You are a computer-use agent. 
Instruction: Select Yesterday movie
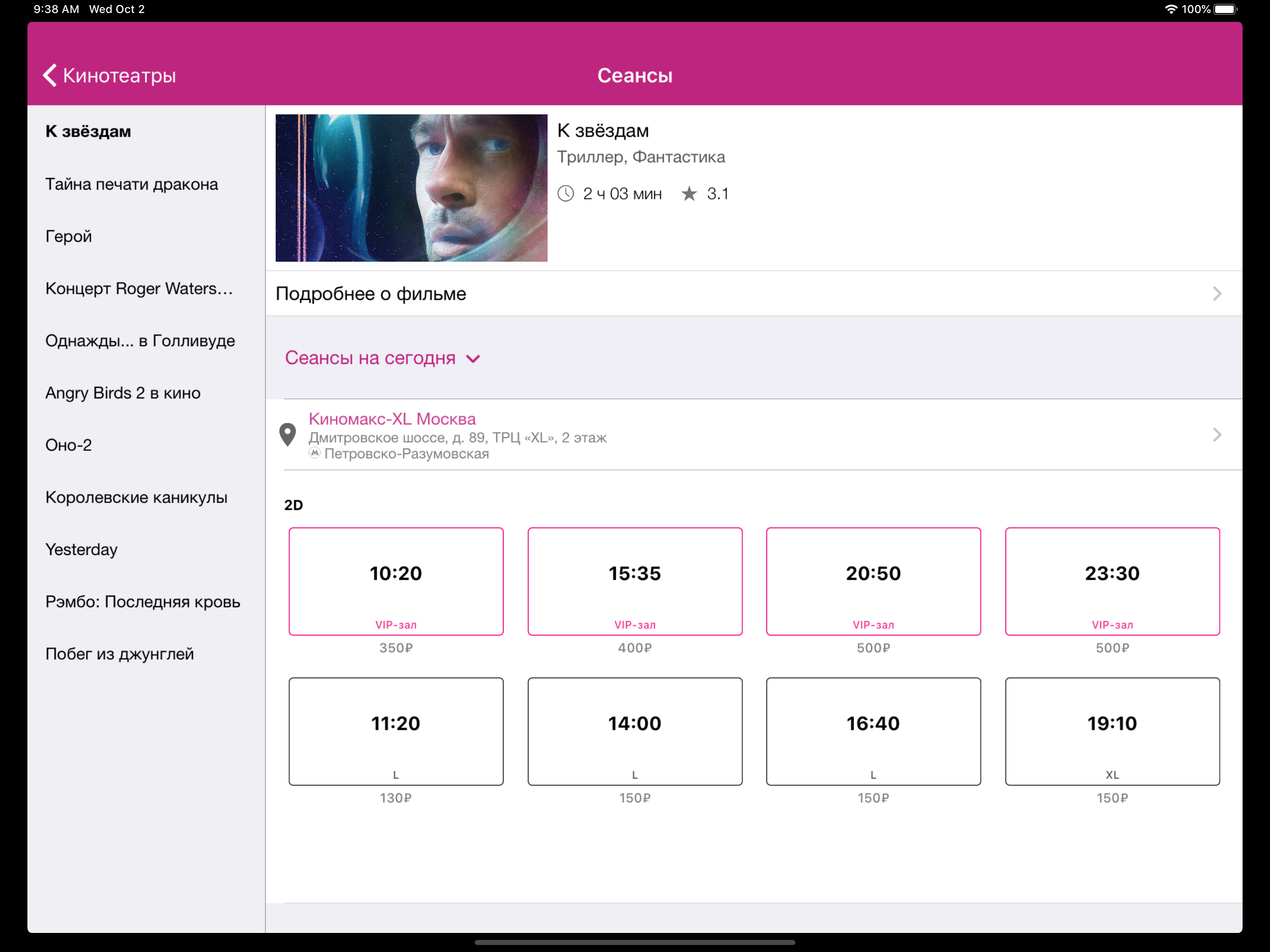146,549
